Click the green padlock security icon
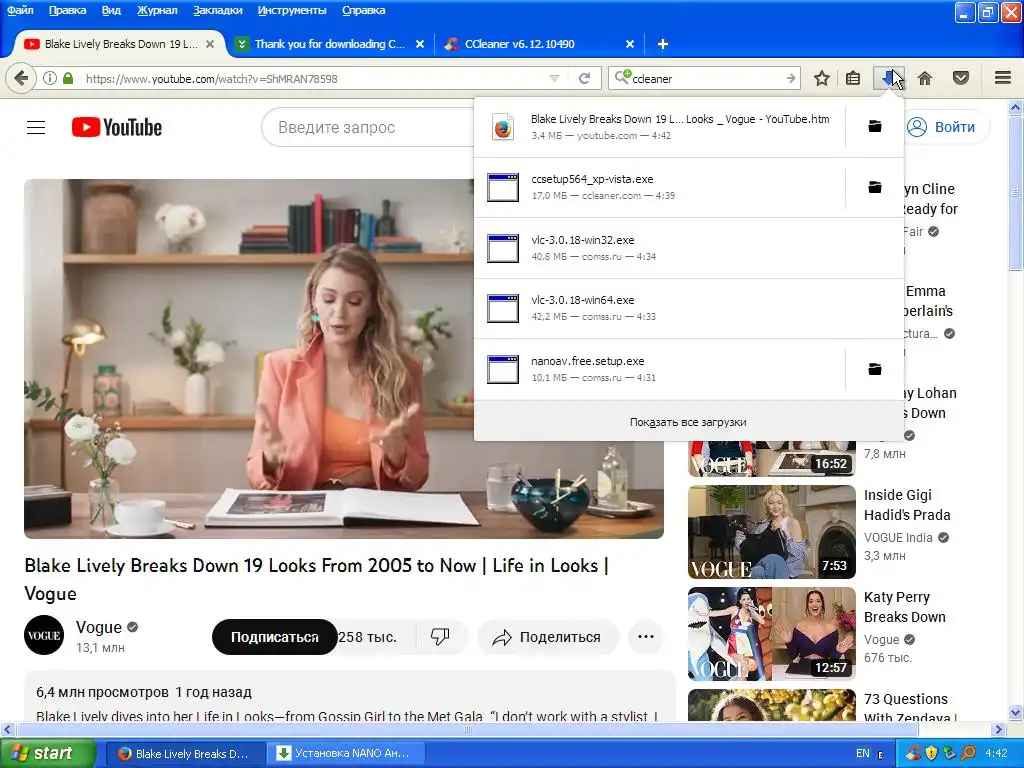The image size is (1024, 768). pos(68,78)
